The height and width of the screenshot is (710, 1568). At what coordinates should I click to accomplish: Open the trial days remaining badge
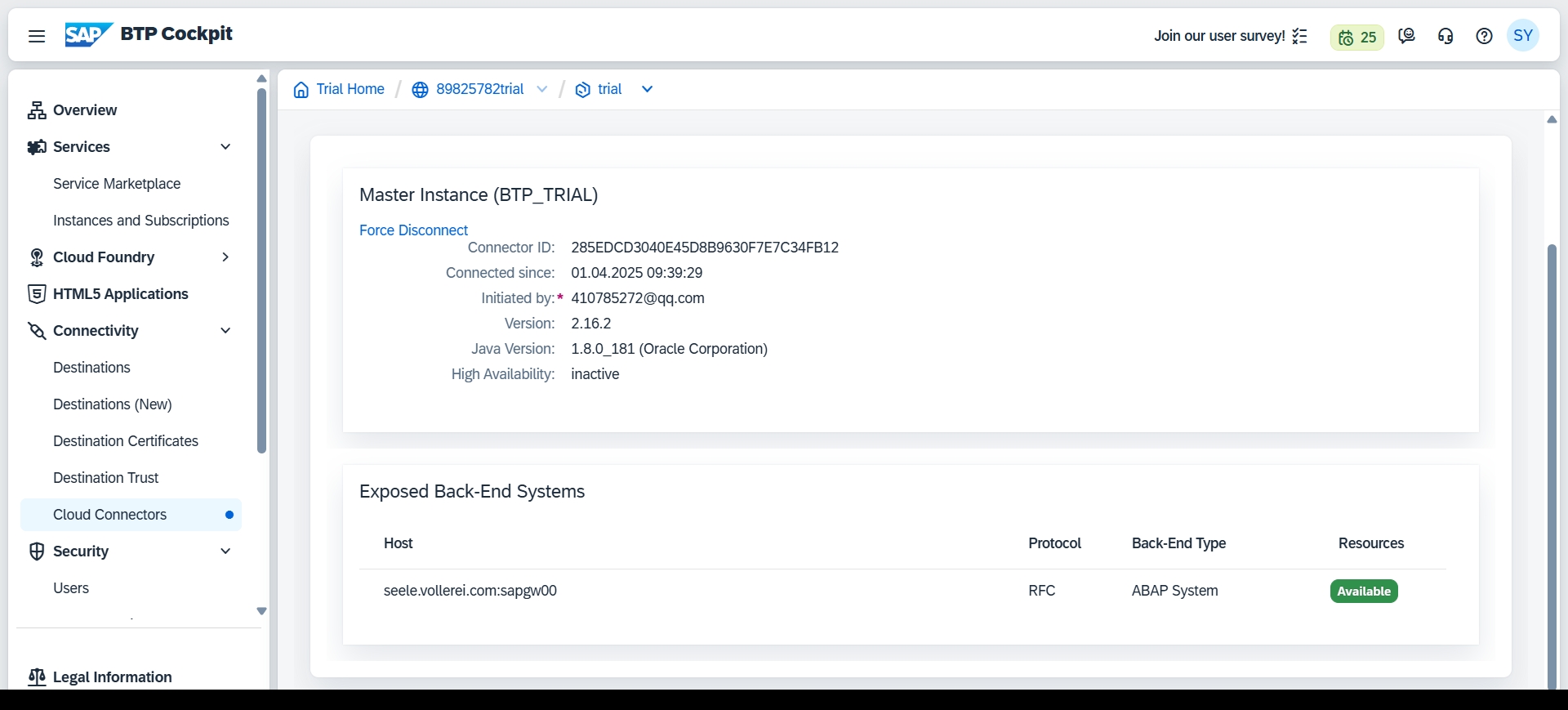click(x=1357, y=37)
